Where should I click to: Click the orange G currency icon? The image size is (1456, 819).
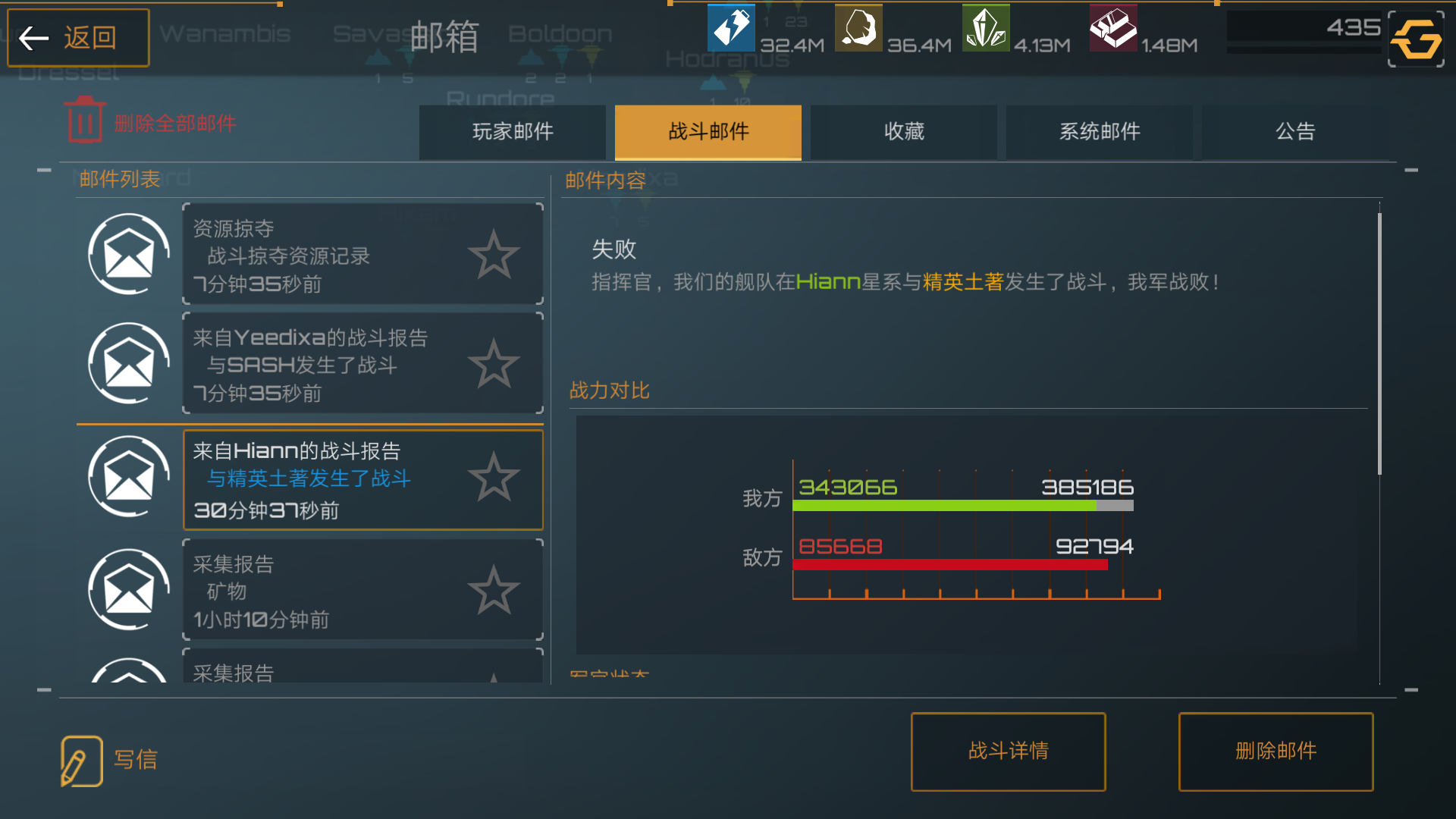pyautogui.click(x=1416, y=39)
